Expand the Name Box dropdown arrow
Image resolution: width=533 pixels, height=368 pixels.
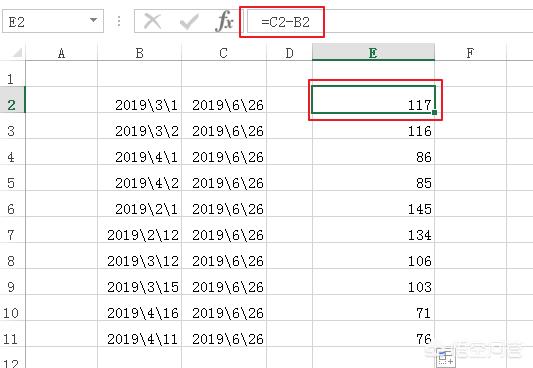click(x=93, y=20)
